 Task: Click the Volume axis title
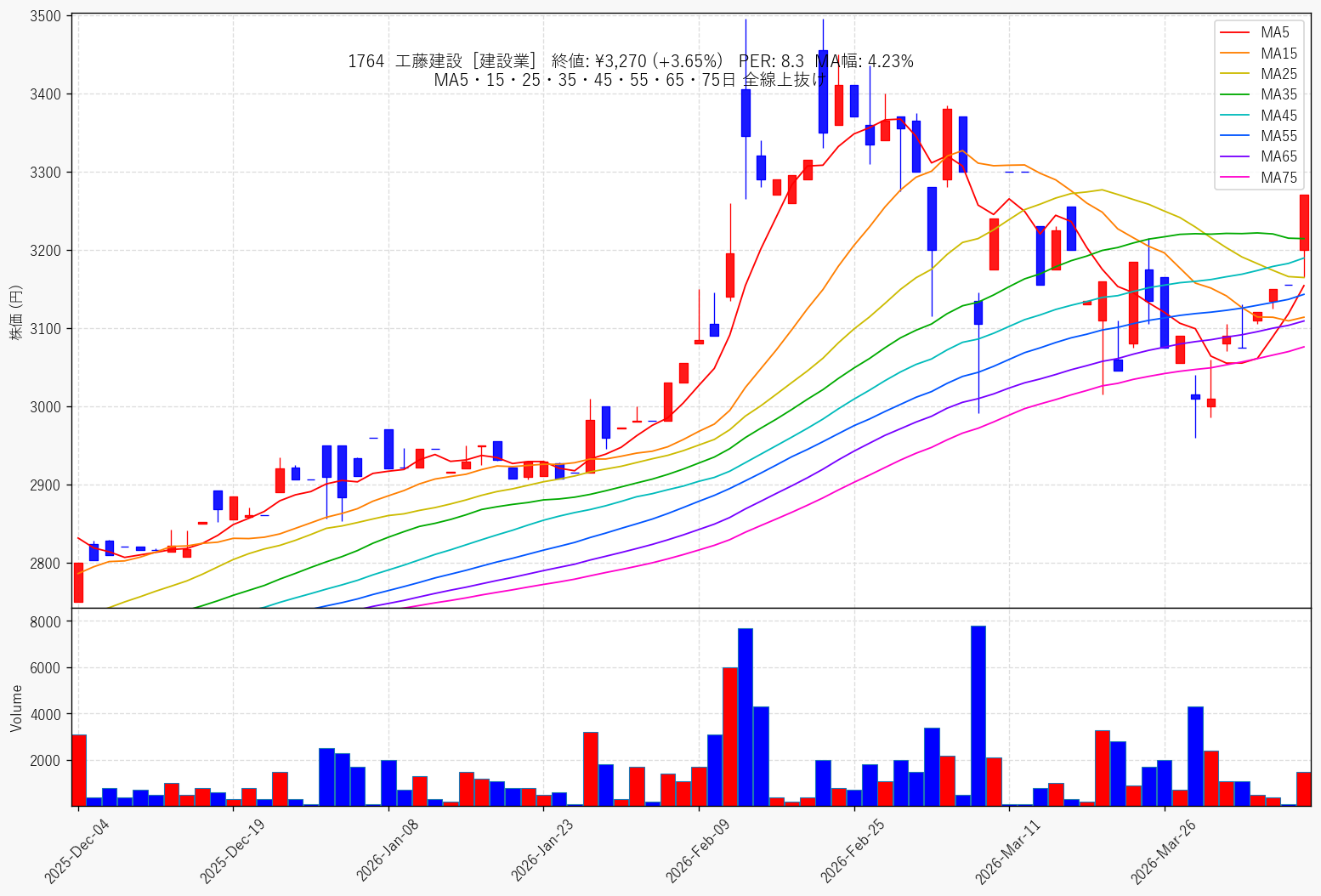click(x=16, y=708)
